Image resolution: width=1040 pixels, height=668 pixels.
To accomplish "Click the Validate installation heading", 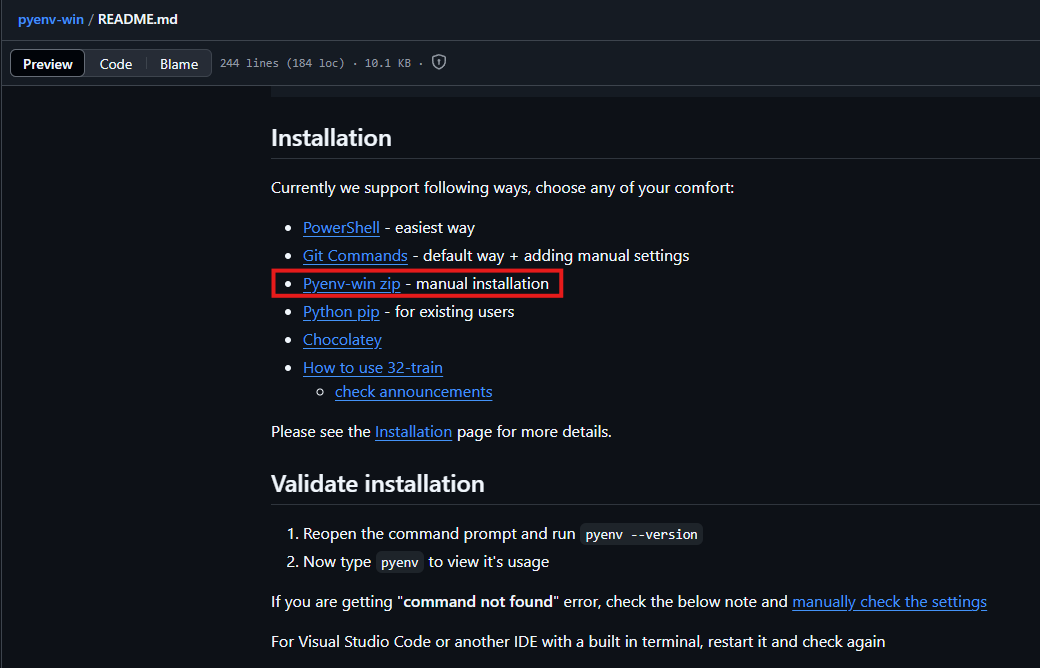I will (x=377, y=484).
